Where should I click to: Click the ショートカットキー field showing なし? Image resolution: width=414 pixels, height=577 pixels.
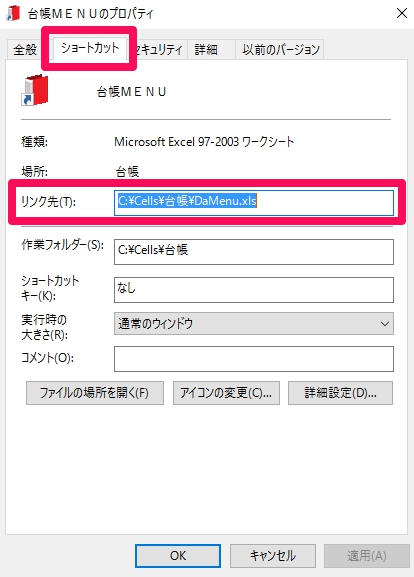pyautogui.click(x=254, y=290)
